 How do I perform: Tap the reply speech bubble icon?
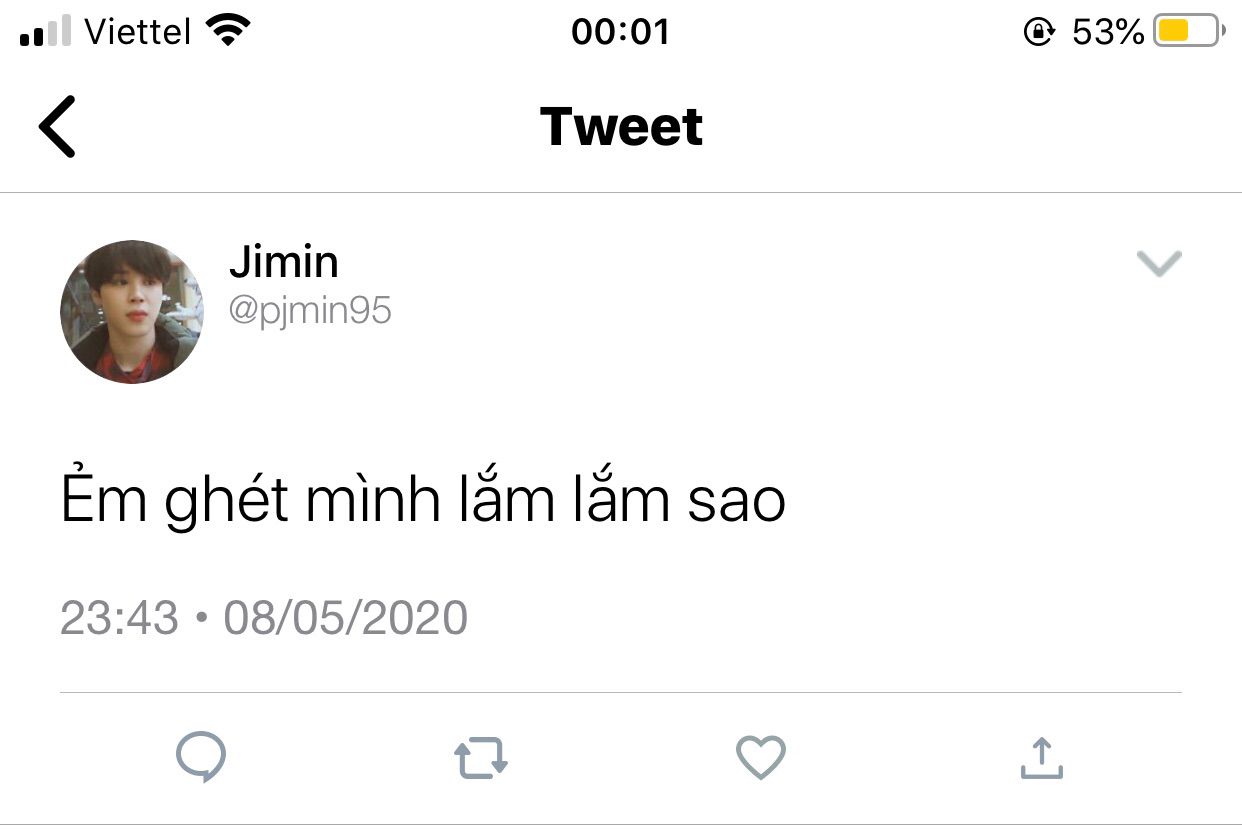point(200,757)
